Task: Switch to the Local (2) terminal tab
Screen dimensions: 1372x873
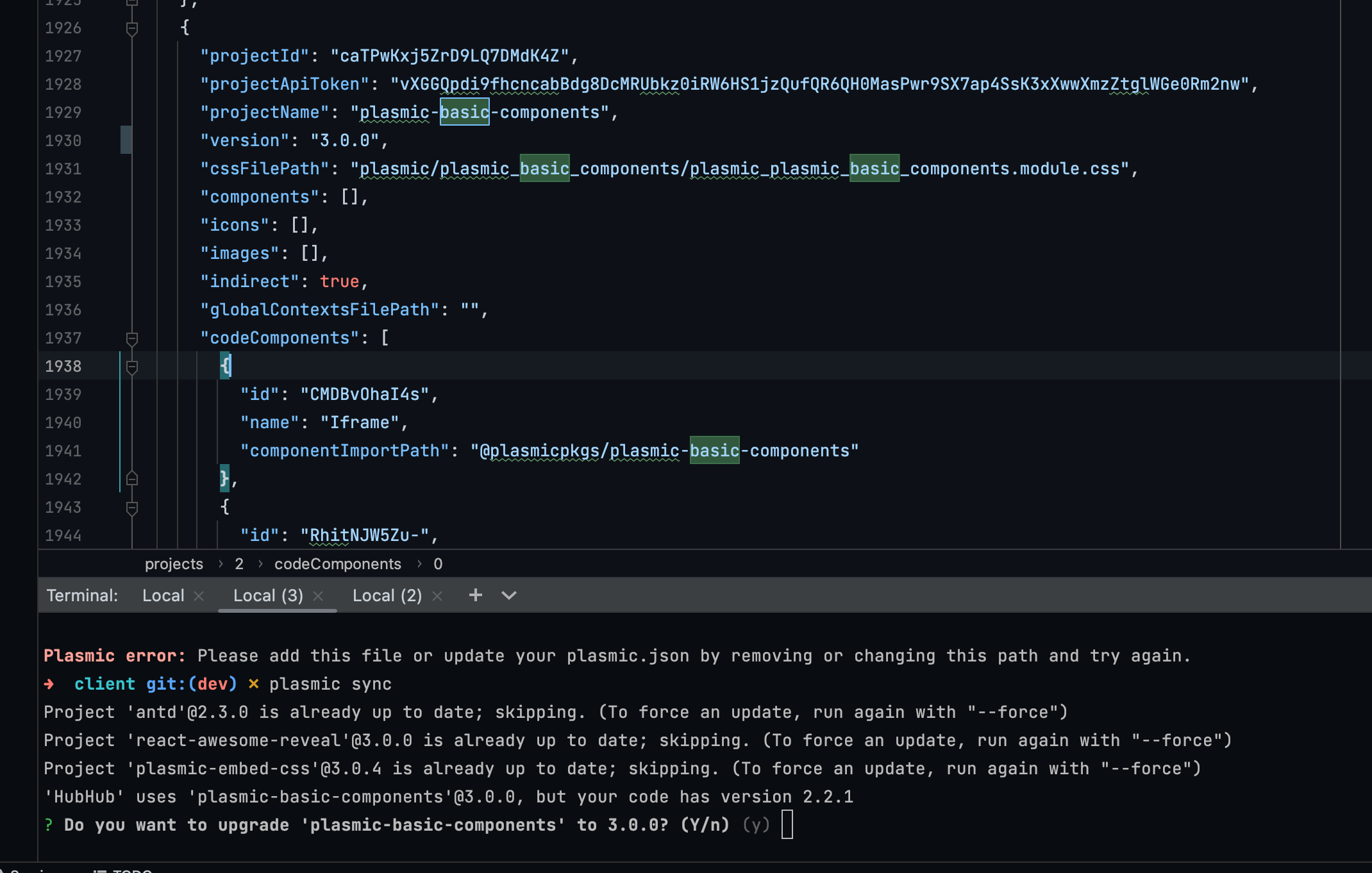Action: tap(387, 595)
